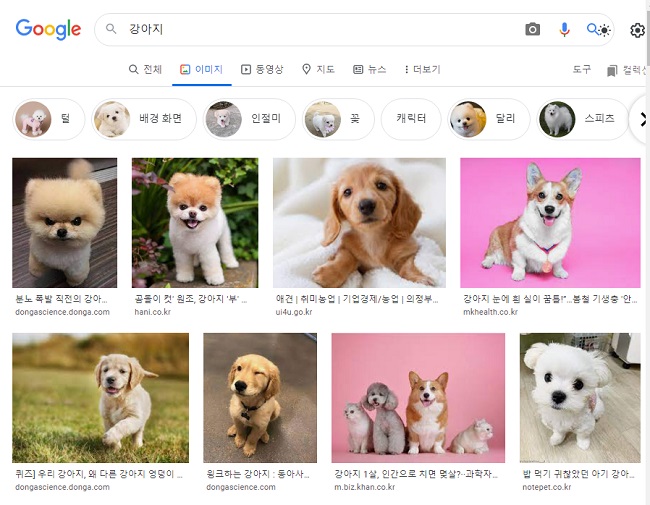Select the 달리 filter chip
The height and width of the screenshot is (505, 650).
489,119
